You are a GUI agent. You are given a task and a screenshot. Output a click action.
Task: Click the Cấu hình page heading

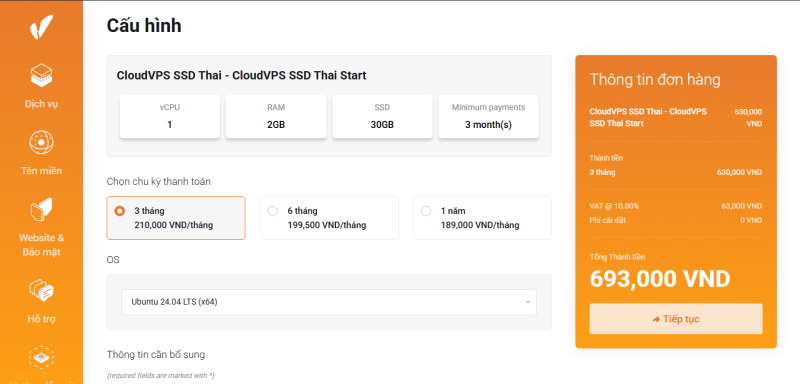(144, 25)
